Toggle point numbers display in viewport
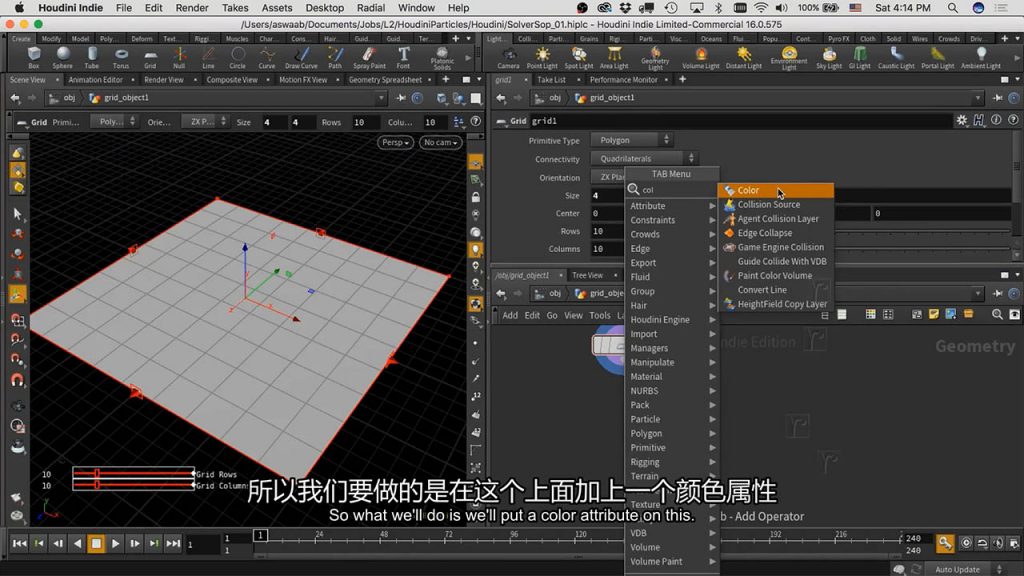 click(x=476, y=396)
